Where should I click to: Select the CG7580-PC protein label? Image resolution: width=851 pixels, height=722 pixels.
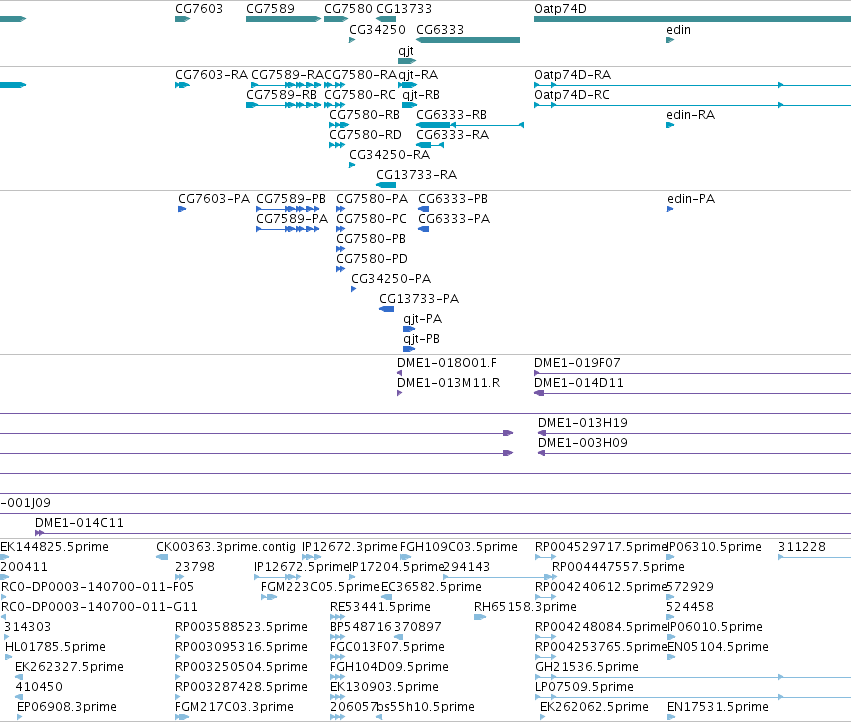pyautogui.click(x=371, y=219)
